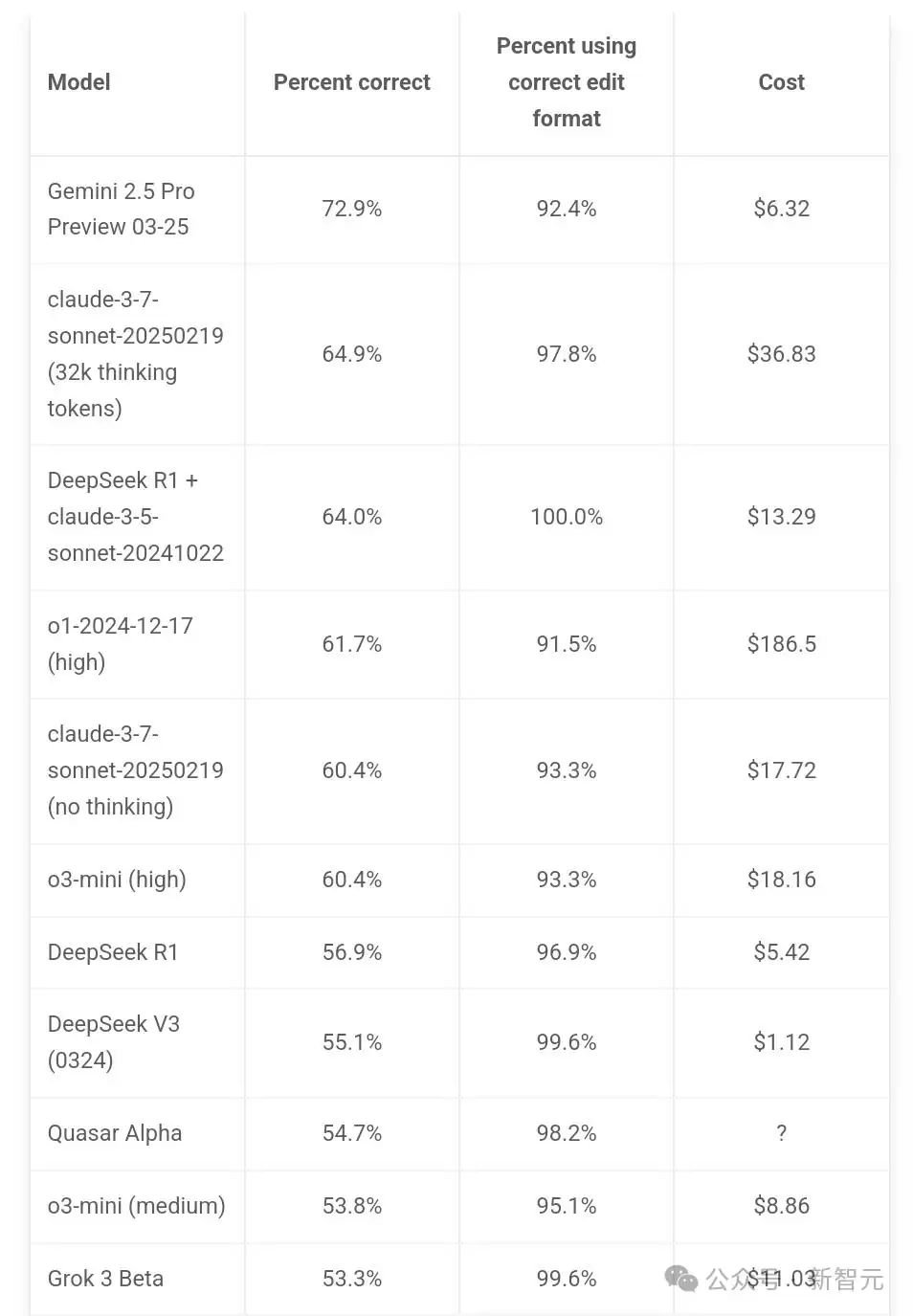The width and height of the screenshot is (913, 1316).
Task: Select claude-3-7-sonnet 32k thinking tokens entry
Action: click(x=136, y=354)
